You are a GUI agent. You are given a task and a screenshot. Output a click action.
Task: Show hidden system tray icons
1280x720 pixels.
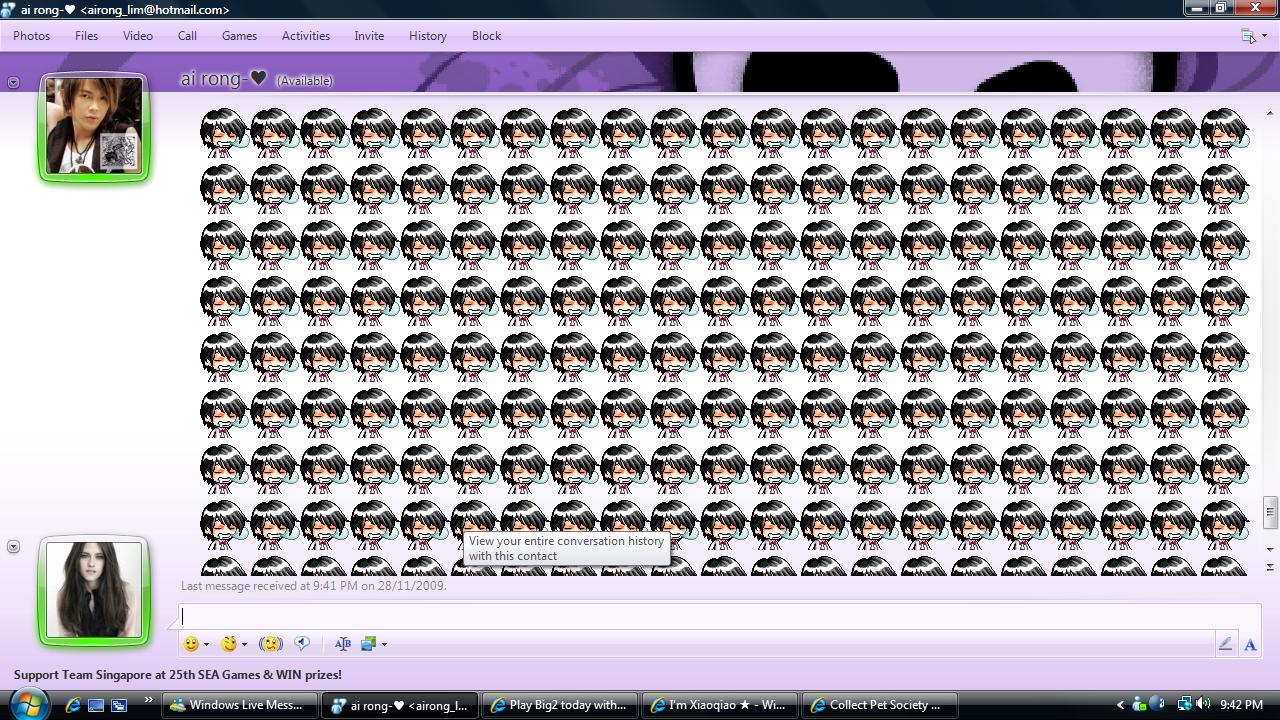(x=1119, y=705)
